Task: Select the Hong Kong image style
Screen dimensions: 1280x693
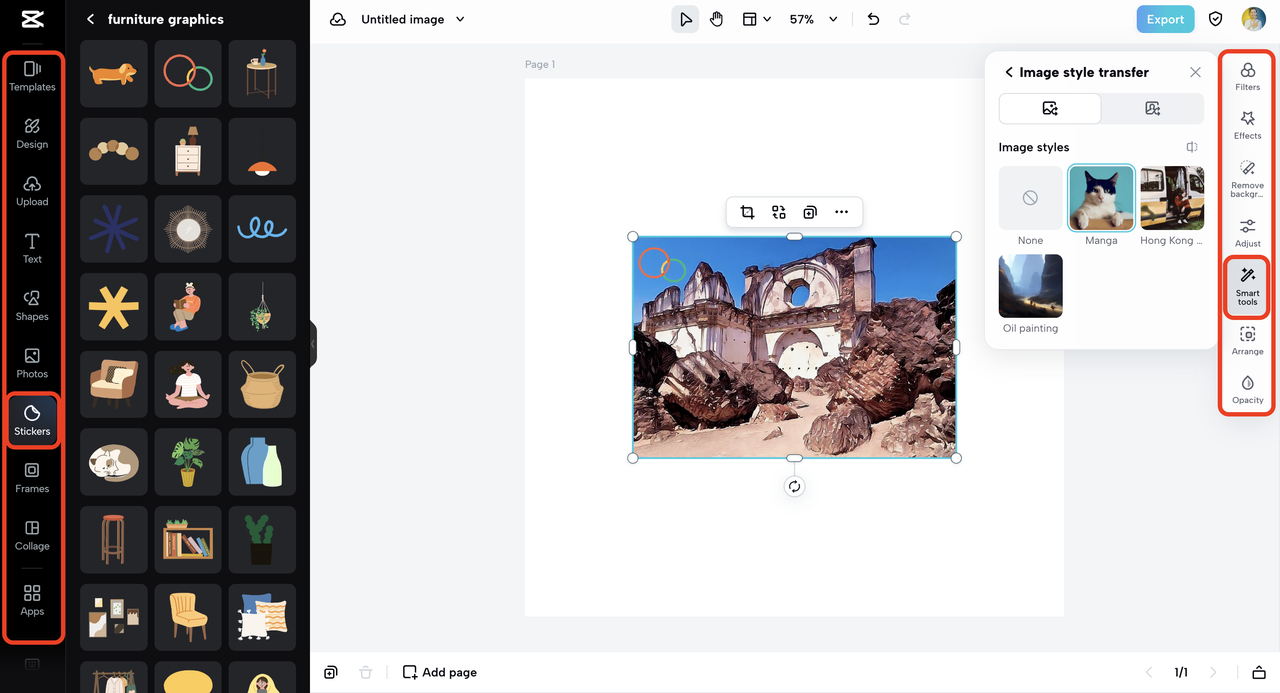Action: coord(1172,198)
